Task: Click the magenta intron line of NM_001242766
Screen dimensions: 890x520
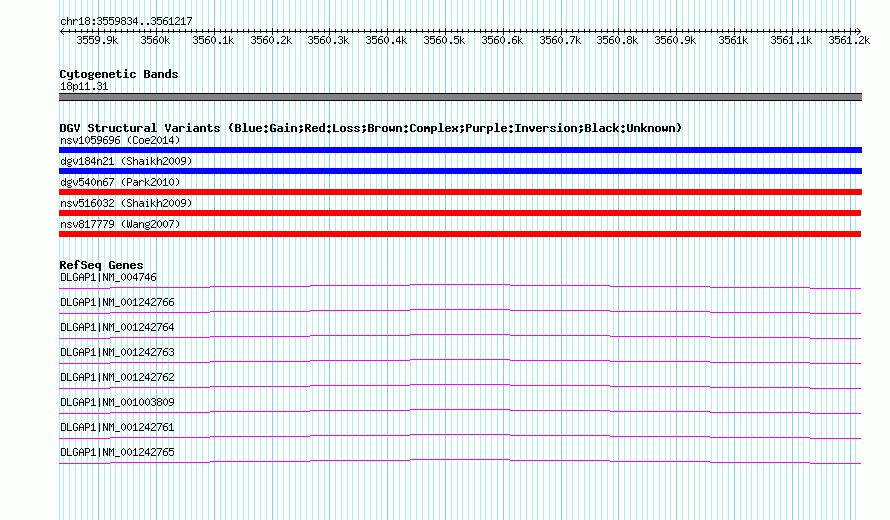Action: pyautogui.click(x=460, y=309)
